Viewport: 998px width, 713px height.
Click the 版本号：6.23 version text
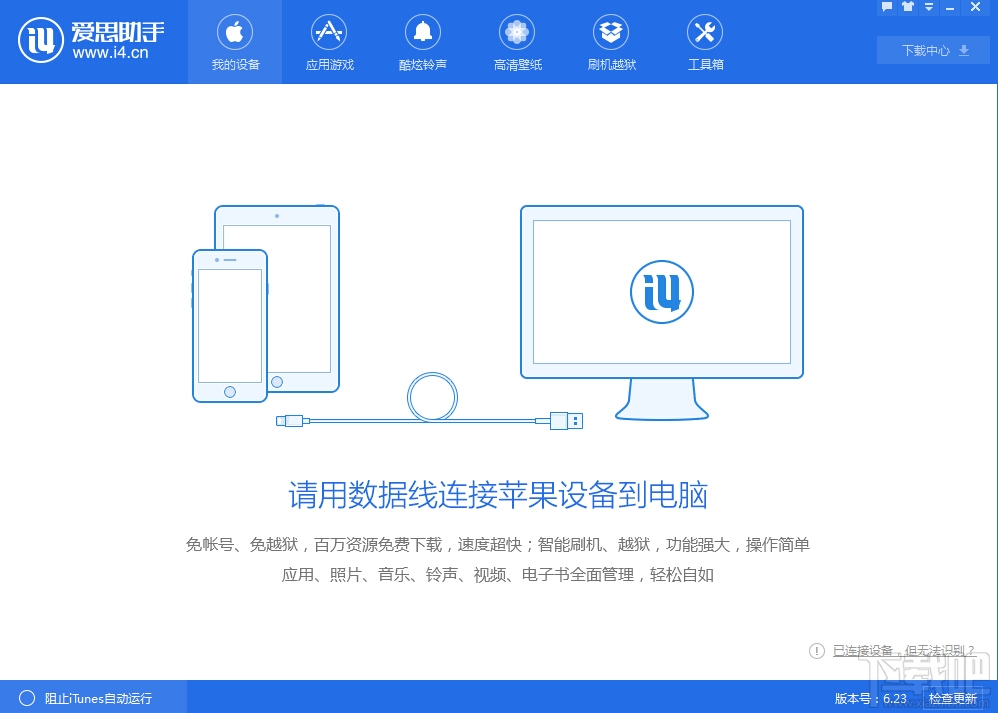click(871, 698)
